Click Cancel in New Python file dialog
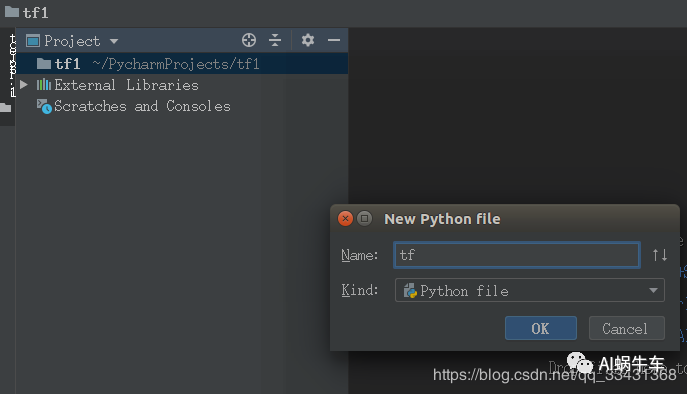 pos(627,328)
